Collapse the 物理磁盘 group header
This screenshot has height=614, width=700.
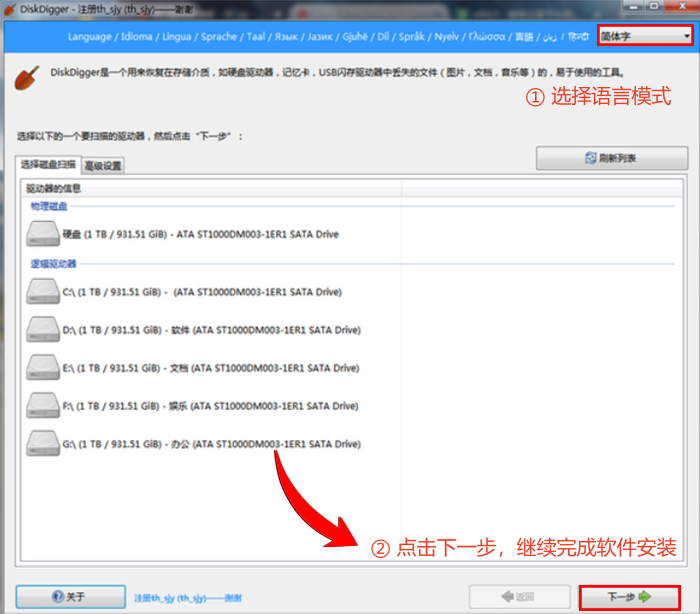pyautogui.click(x=49, y=206)
